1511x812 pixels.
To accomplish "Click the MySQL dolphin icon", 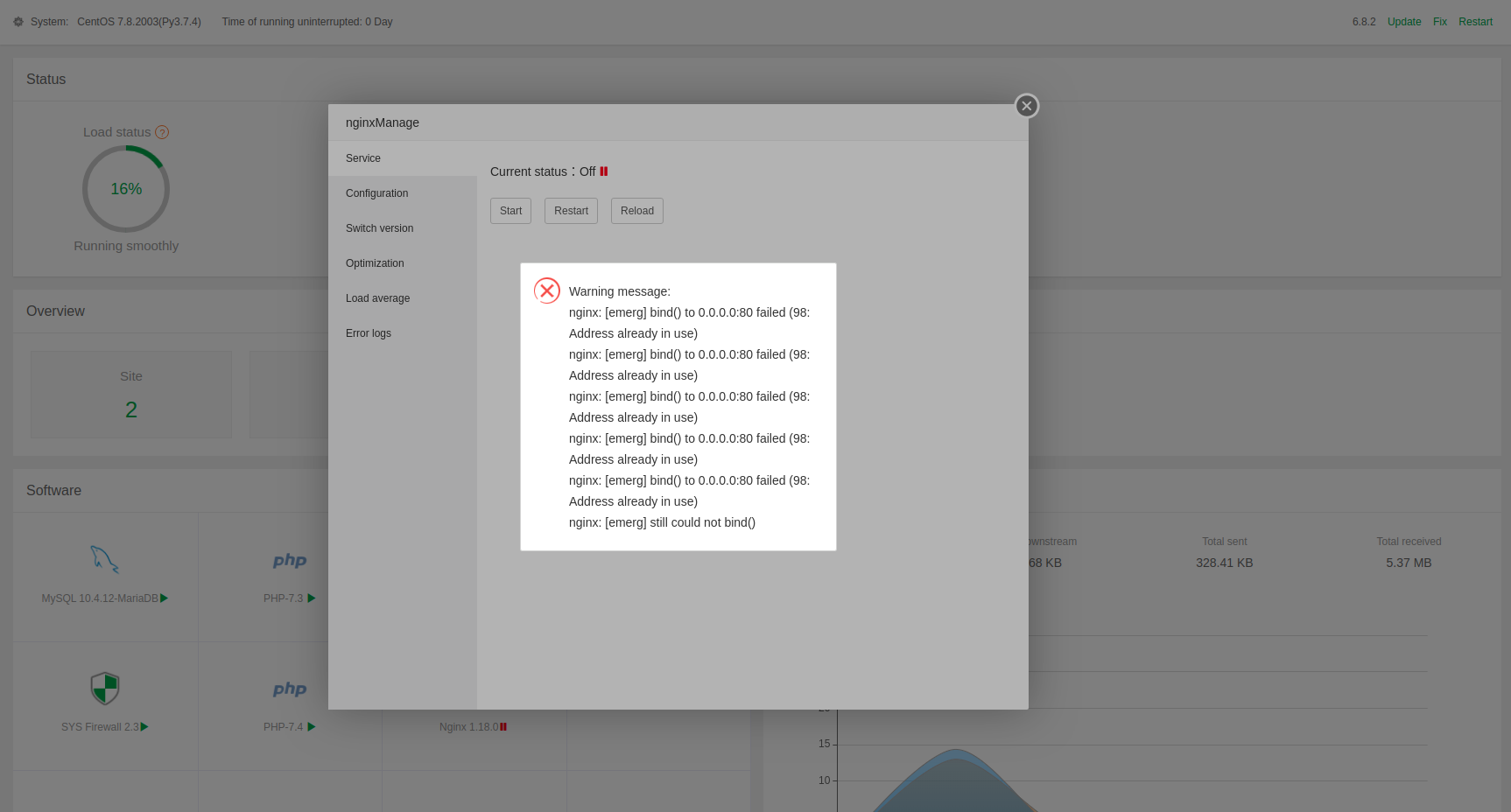I will (105, 559).
